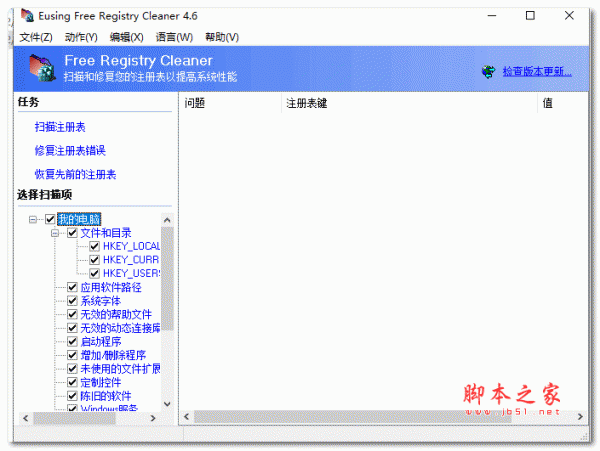Image resolution: width=600 pixels, height=451 pixels.
Task: Open the 帮助(V) menu
Action: 222,37
